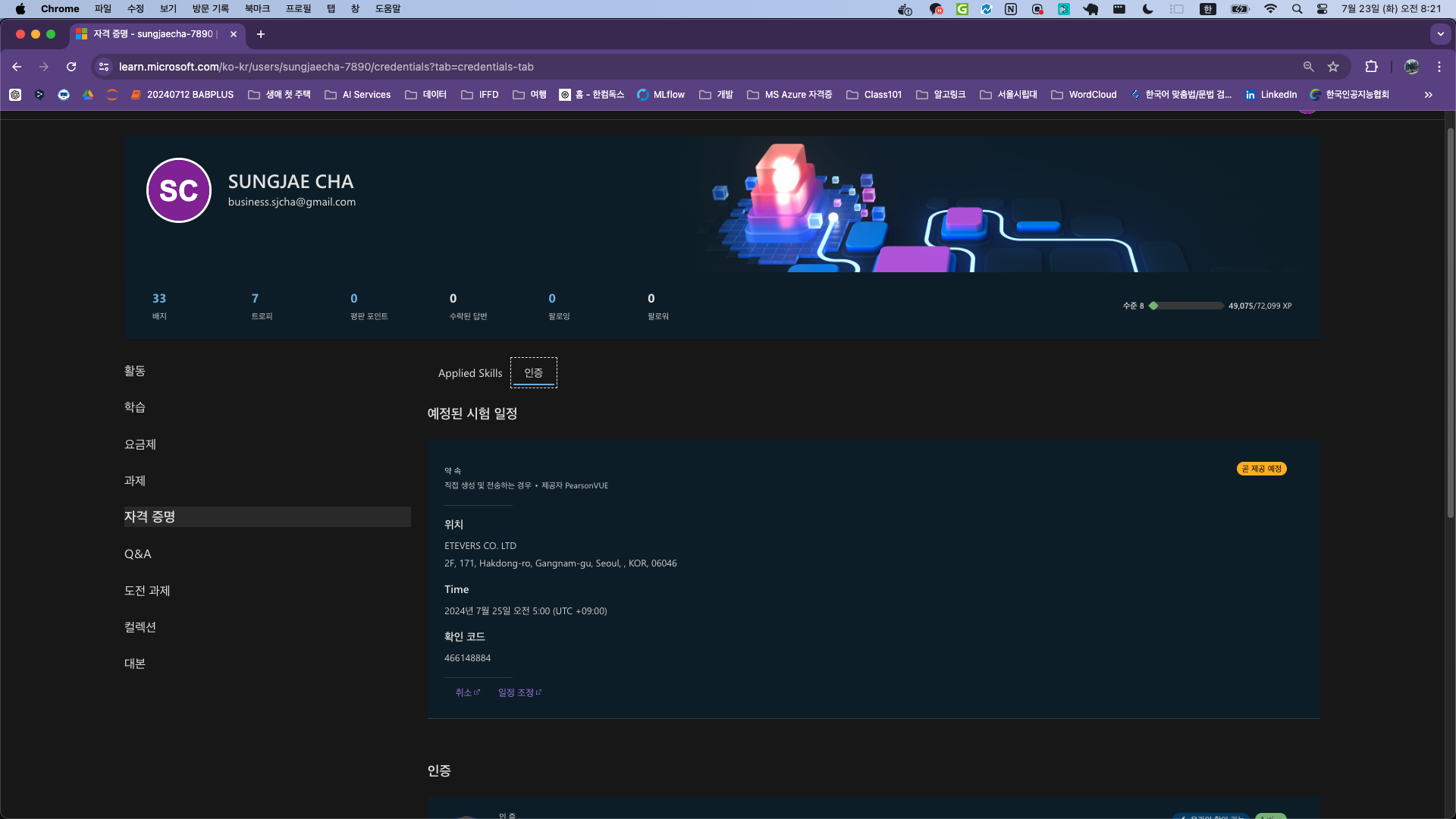Open the 북마크 menu in menu bar
This screenshot has height=819, width=1456.
click(x=257, y=9)
